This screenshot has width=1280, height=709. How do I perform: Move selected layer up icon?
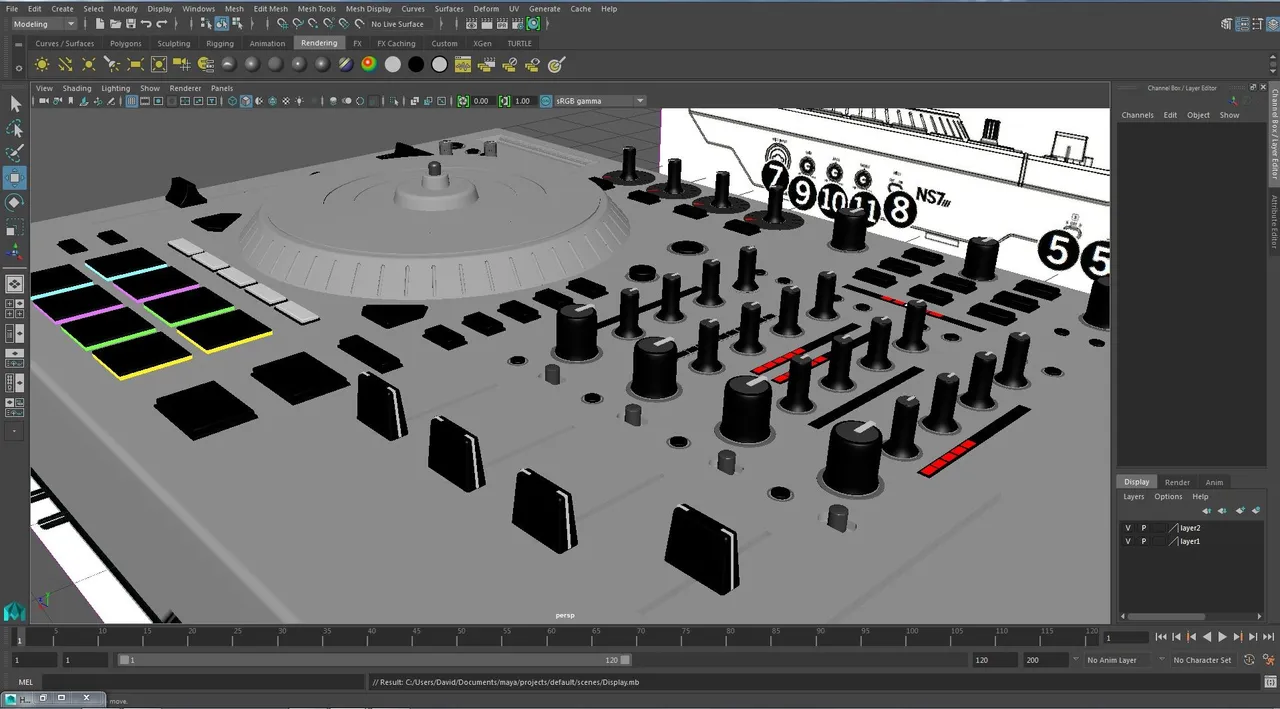pyautogui.click(x=1207, y=510)
